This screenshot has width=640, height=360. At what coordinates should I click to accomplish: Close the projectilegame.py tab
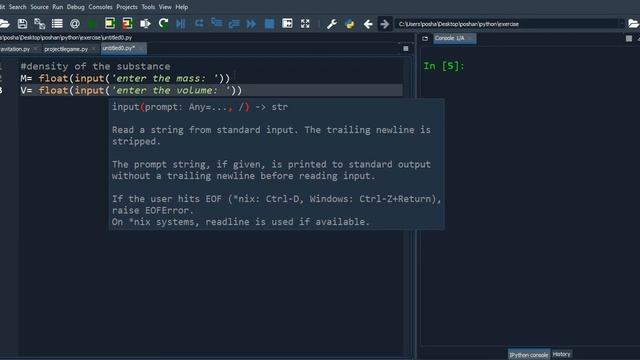click(94, 49)
